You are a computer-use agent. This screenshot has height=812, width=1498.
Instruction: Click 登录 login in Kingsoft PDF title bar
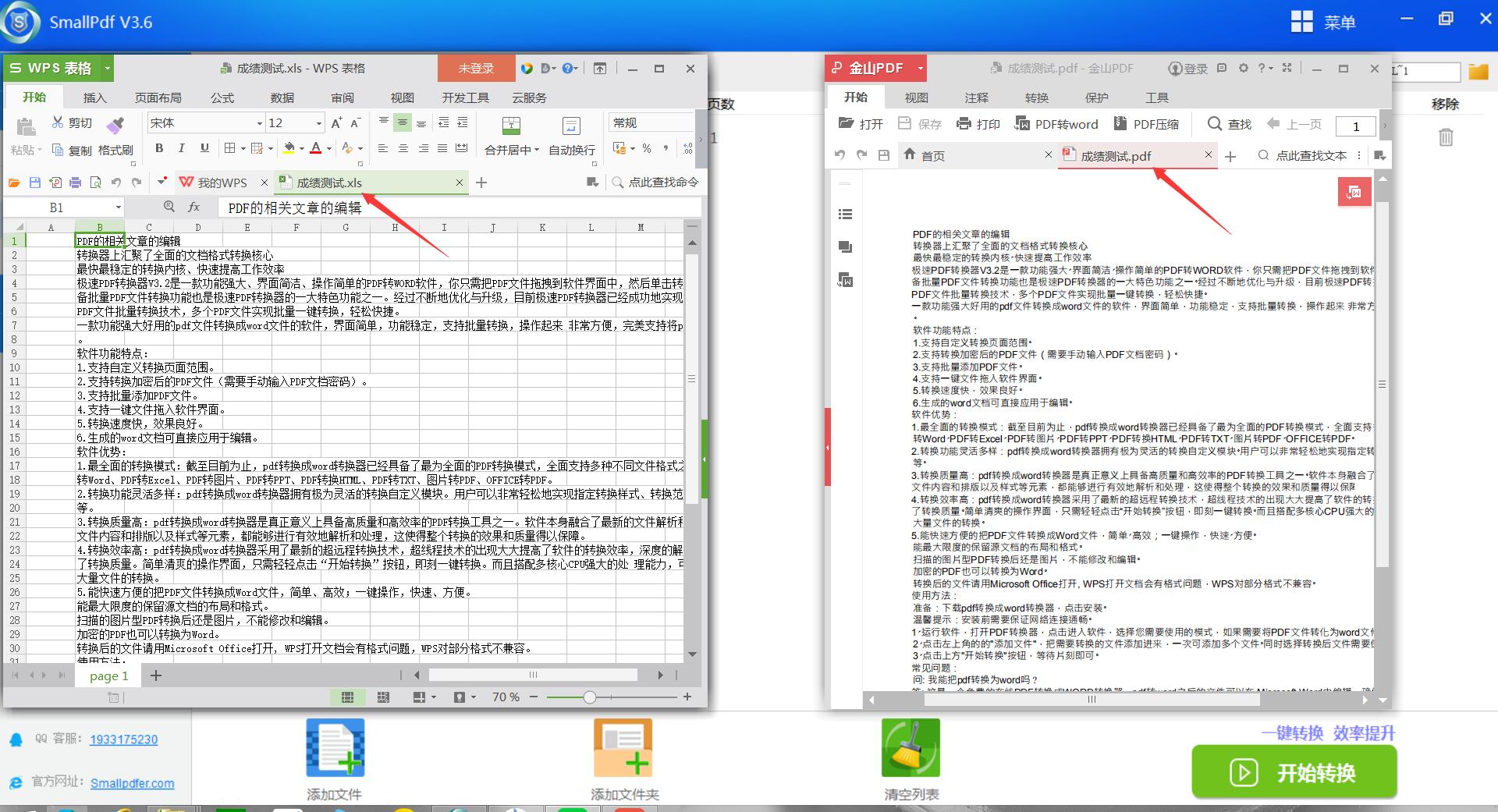tap(1187, 69)
